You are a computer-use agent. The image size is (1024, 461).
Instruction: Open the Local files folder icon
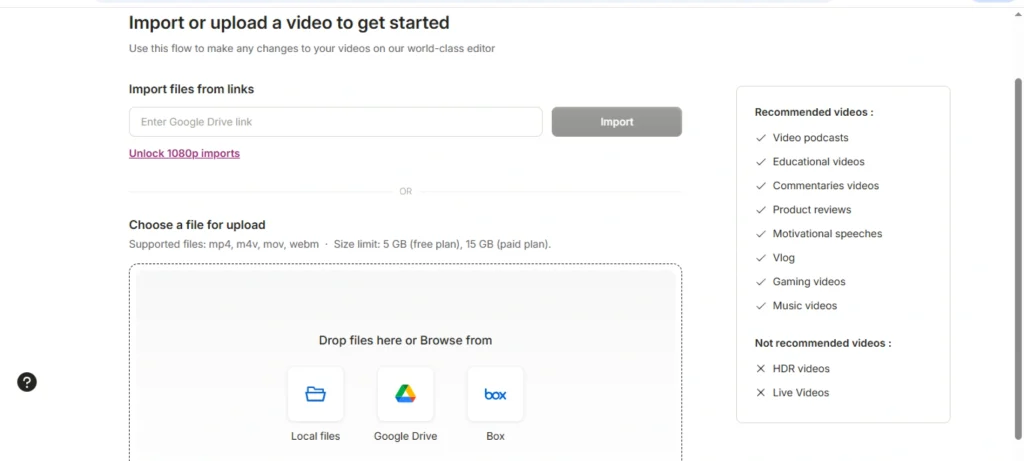tap(315, 394)
